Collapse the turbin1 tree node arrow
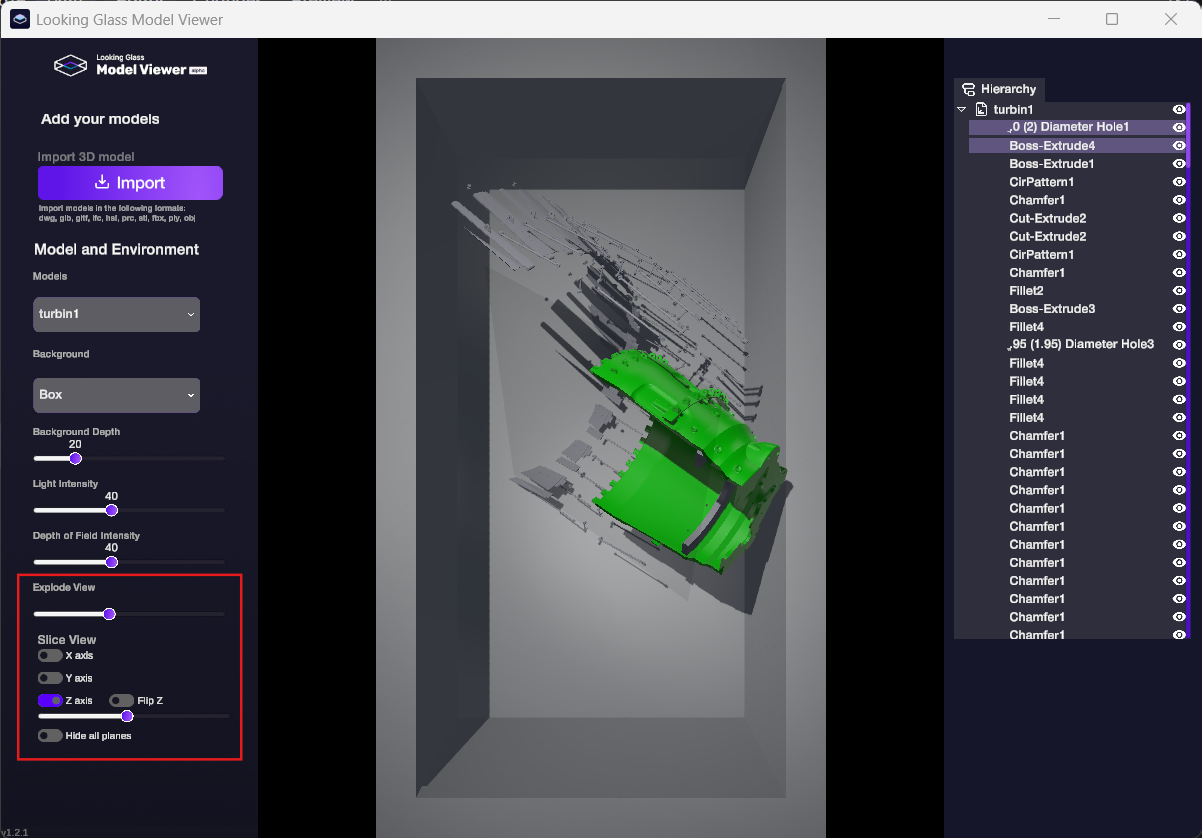The height and width of the screenshot is (838, 1202). (962, 109)
